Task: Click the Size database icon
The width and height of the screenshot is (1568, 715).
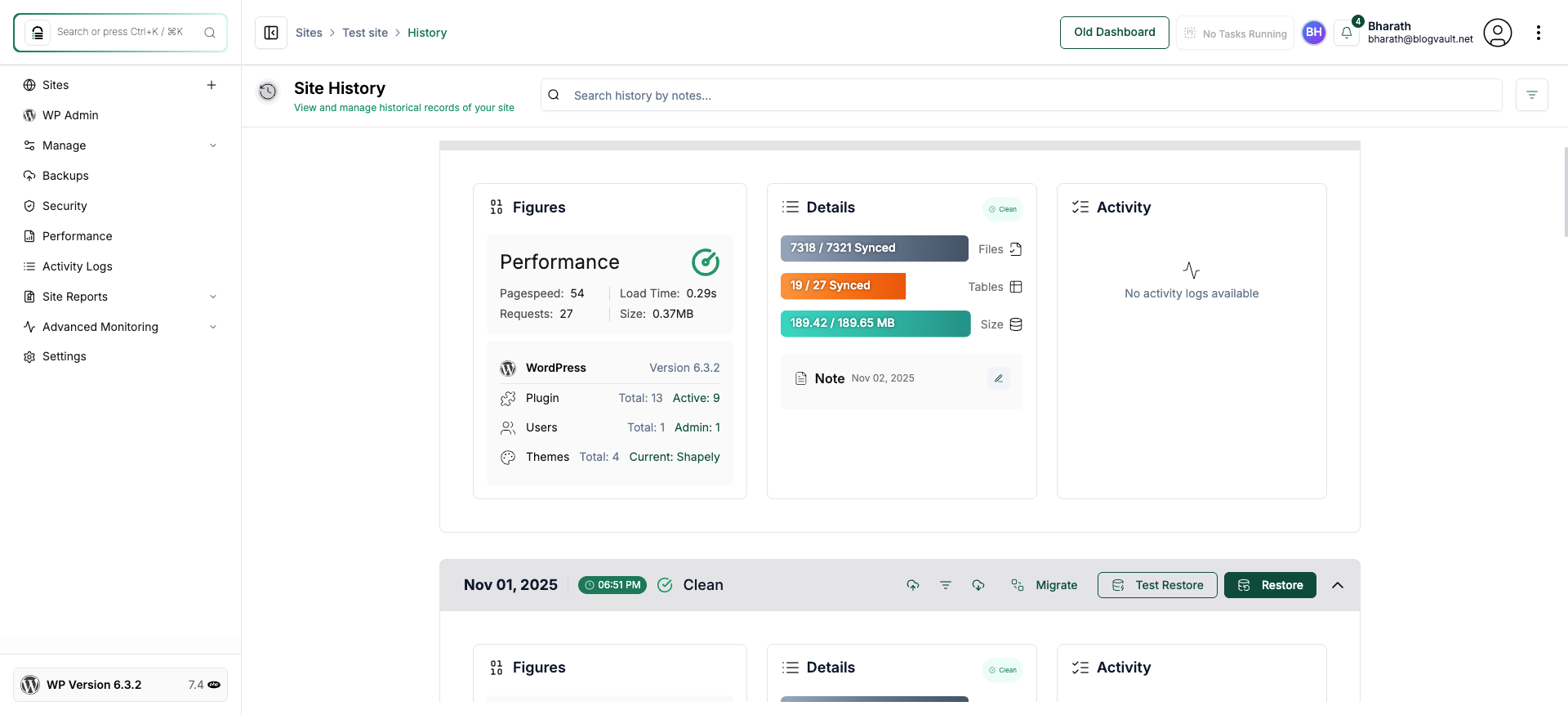Action: tap(1016, 324)
